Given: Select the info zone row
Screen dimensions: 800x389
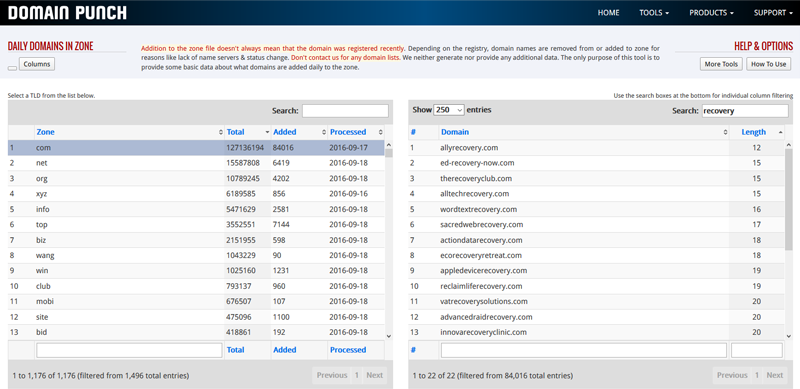Looking at the screenshot, I should click(x=196, y=209).
